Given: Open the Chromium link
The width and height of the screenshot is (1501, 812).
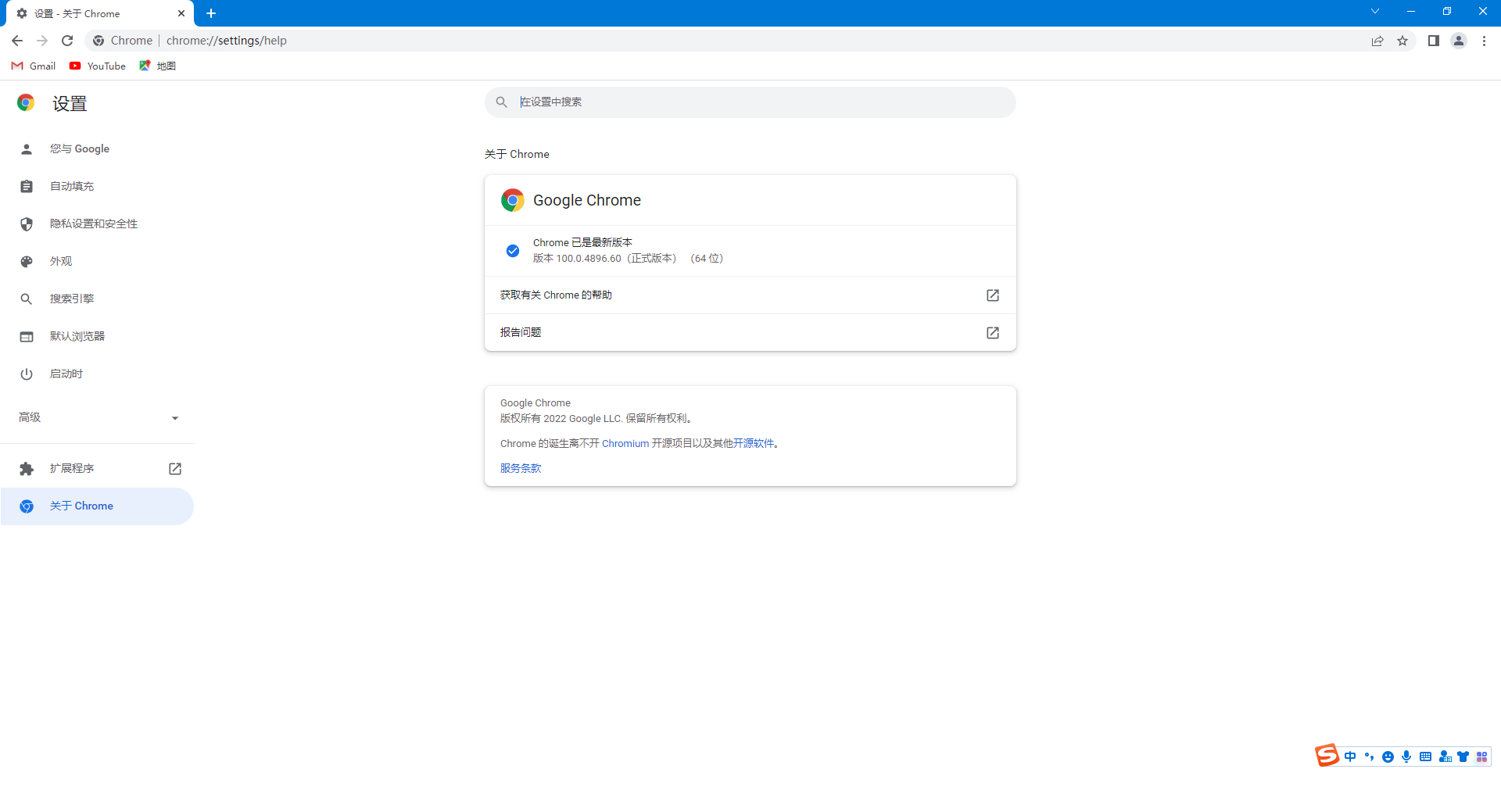Looking at the screenshot, I should coord(625,443).
